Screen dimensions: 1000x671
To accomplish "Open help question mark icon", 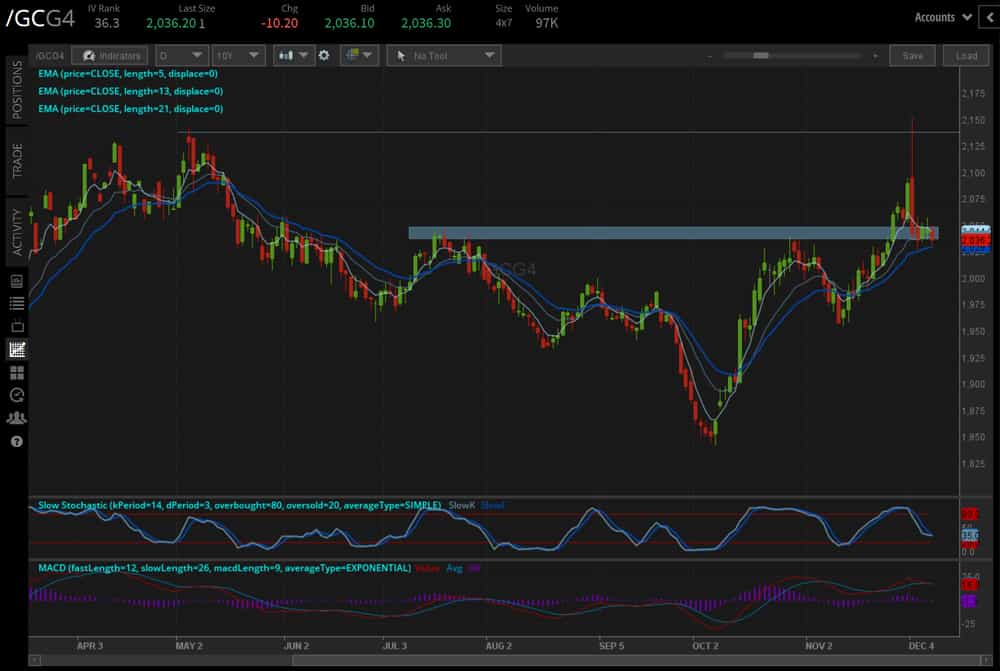I will click(17, 441).
